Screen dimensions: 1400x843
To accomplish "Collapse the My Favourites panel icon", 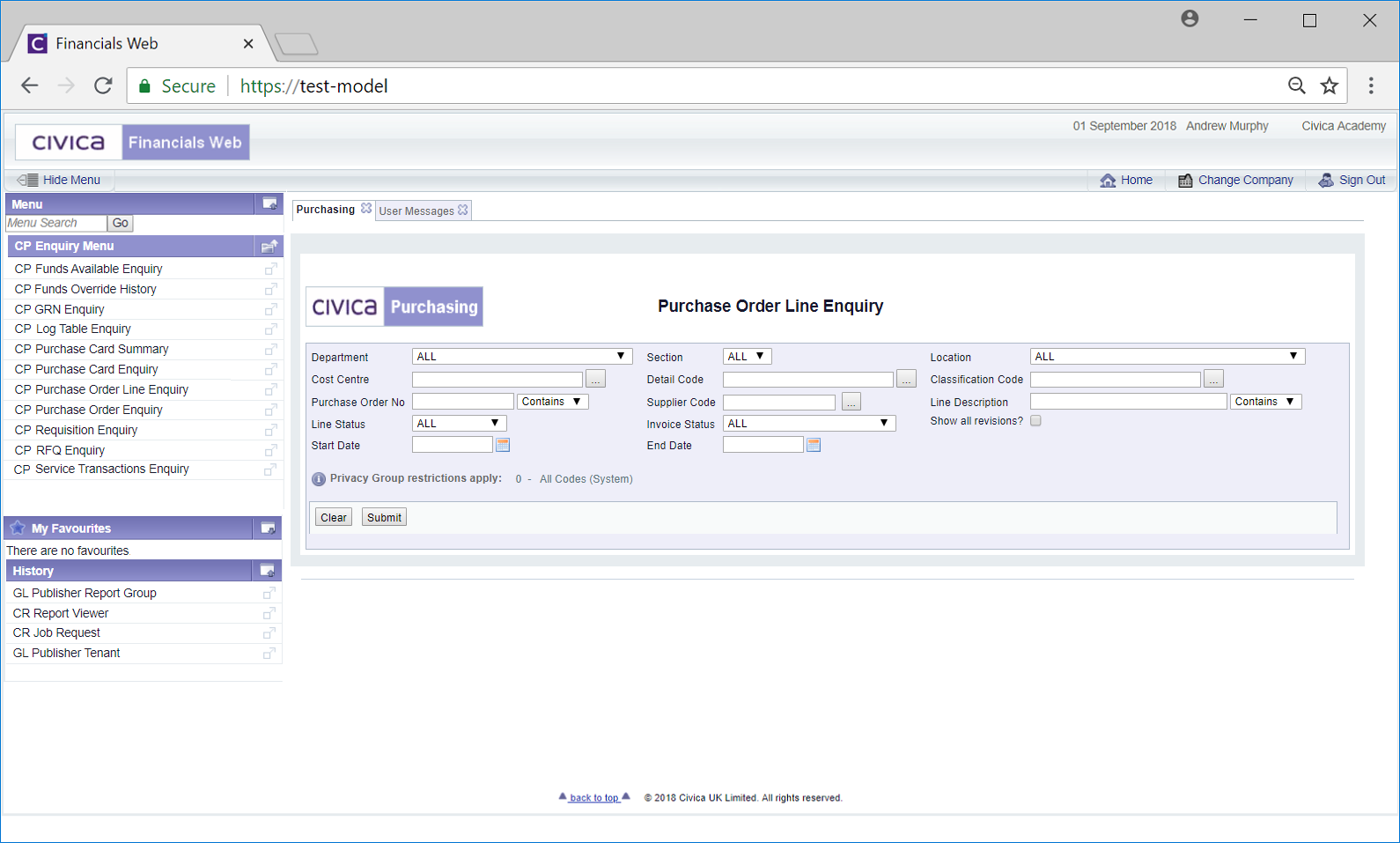I will pos(269,528).
